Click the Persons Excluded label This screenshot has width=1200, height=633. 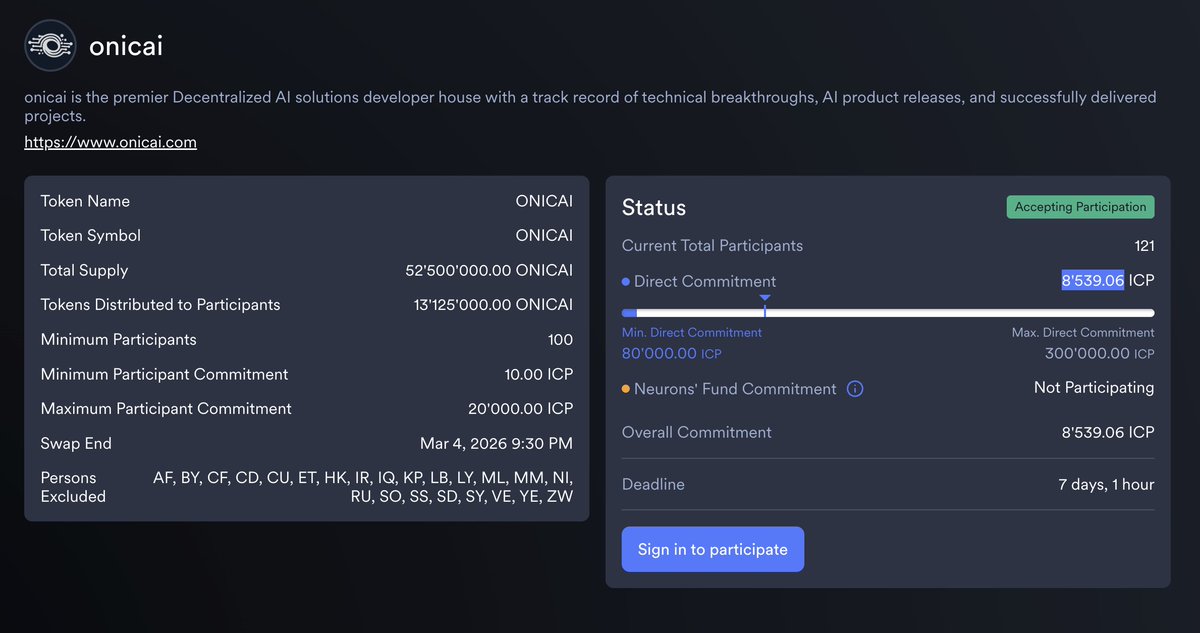click(73, 487)
